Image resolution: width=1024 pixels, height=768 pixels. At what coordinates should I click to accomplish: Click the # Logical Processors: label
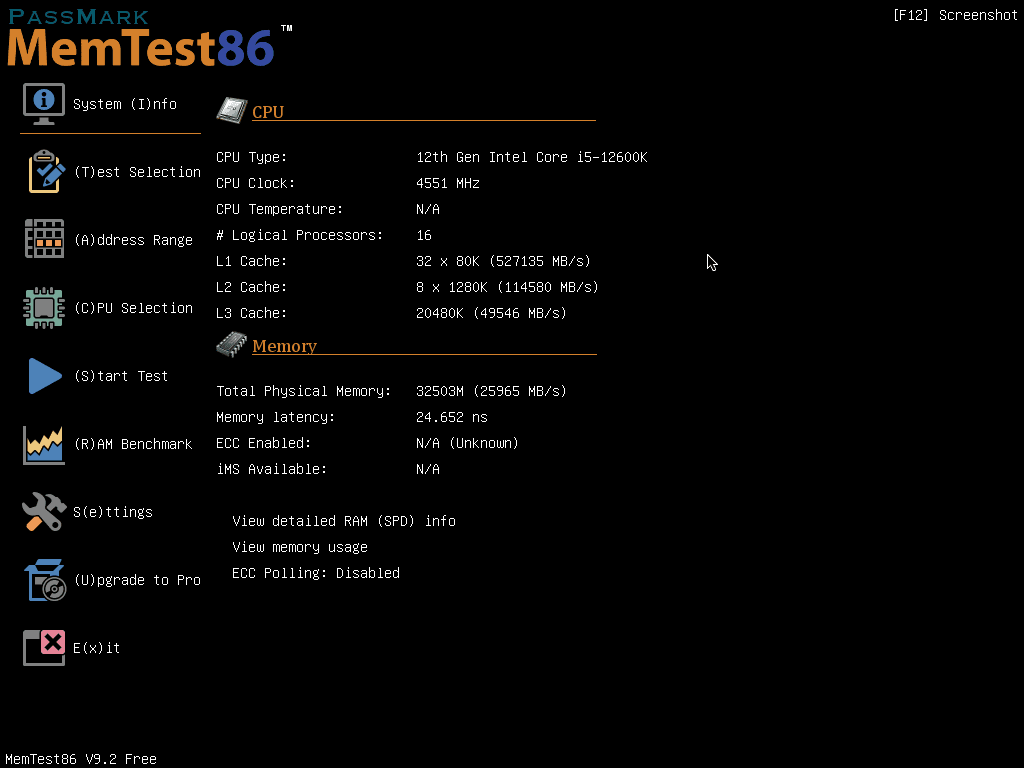(300, 235)
